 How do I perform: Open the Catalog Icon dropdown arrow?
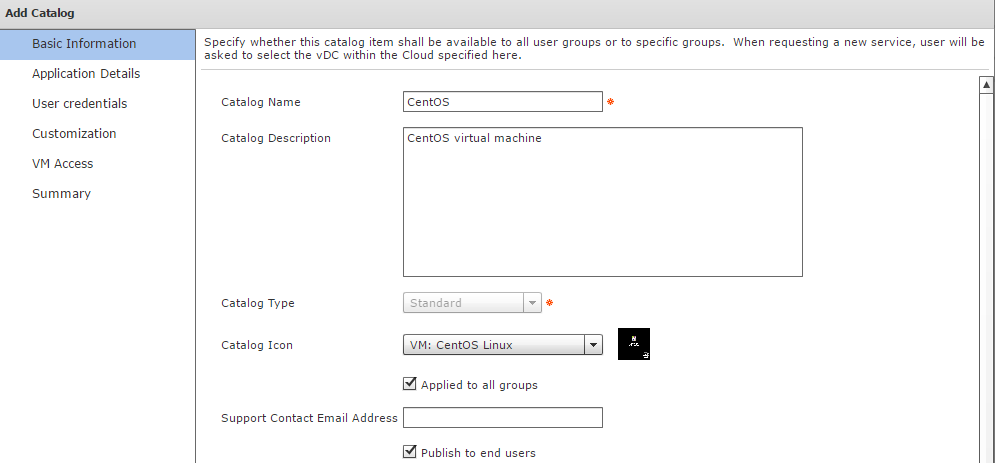coord(594,345)
